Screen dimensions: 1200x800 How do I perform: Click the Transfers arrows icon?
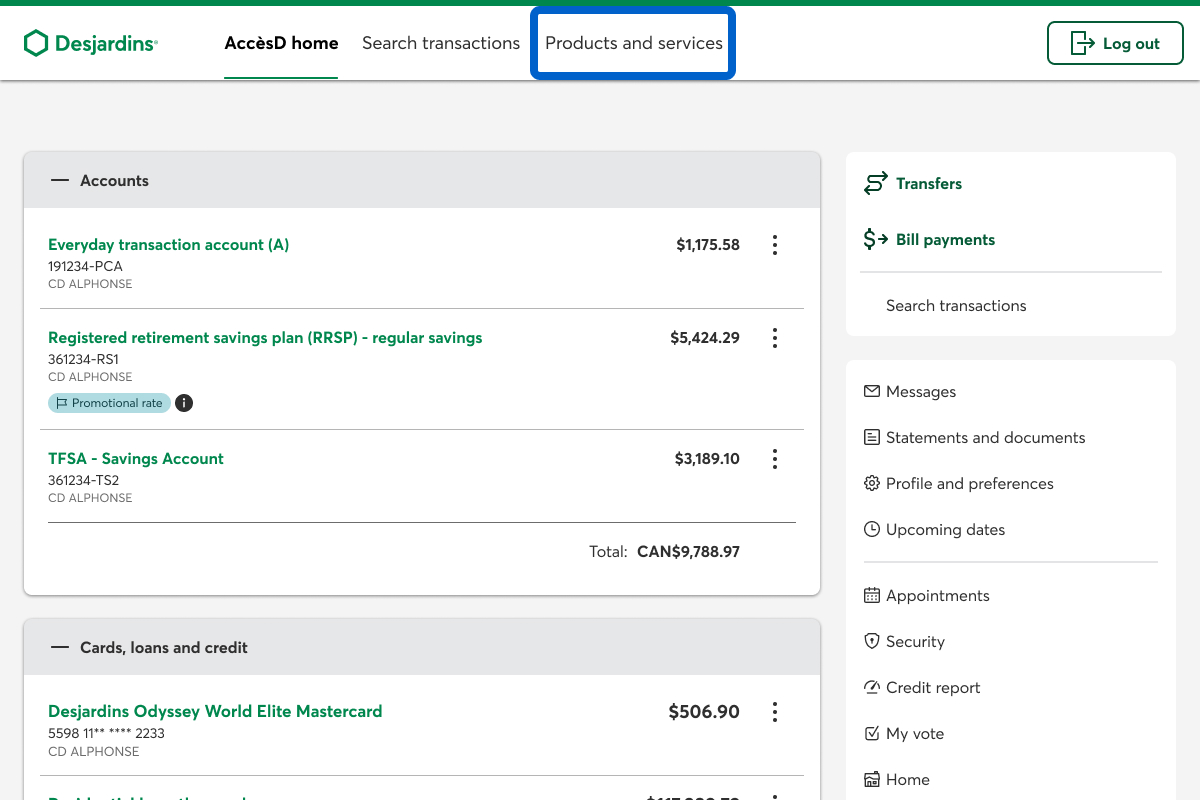[875, 184]
